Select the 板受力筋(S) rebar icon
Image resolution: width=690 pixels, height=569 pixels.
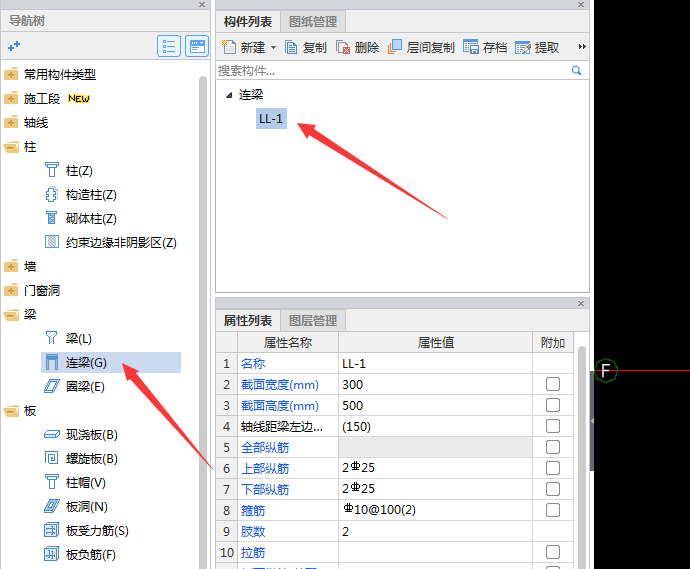coord(51,530)
